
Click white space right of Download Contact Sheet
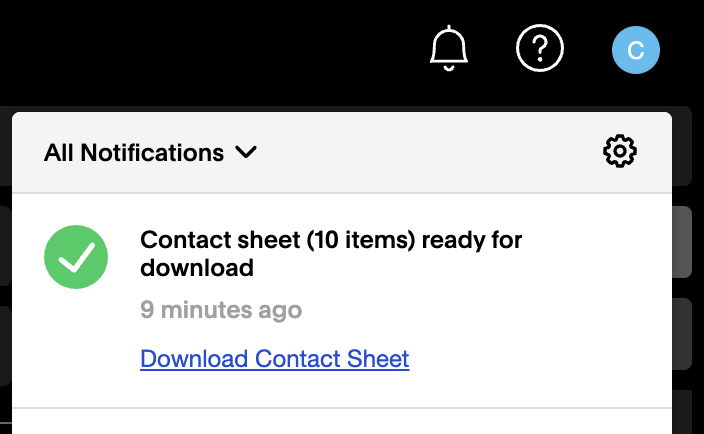(539, 359)
